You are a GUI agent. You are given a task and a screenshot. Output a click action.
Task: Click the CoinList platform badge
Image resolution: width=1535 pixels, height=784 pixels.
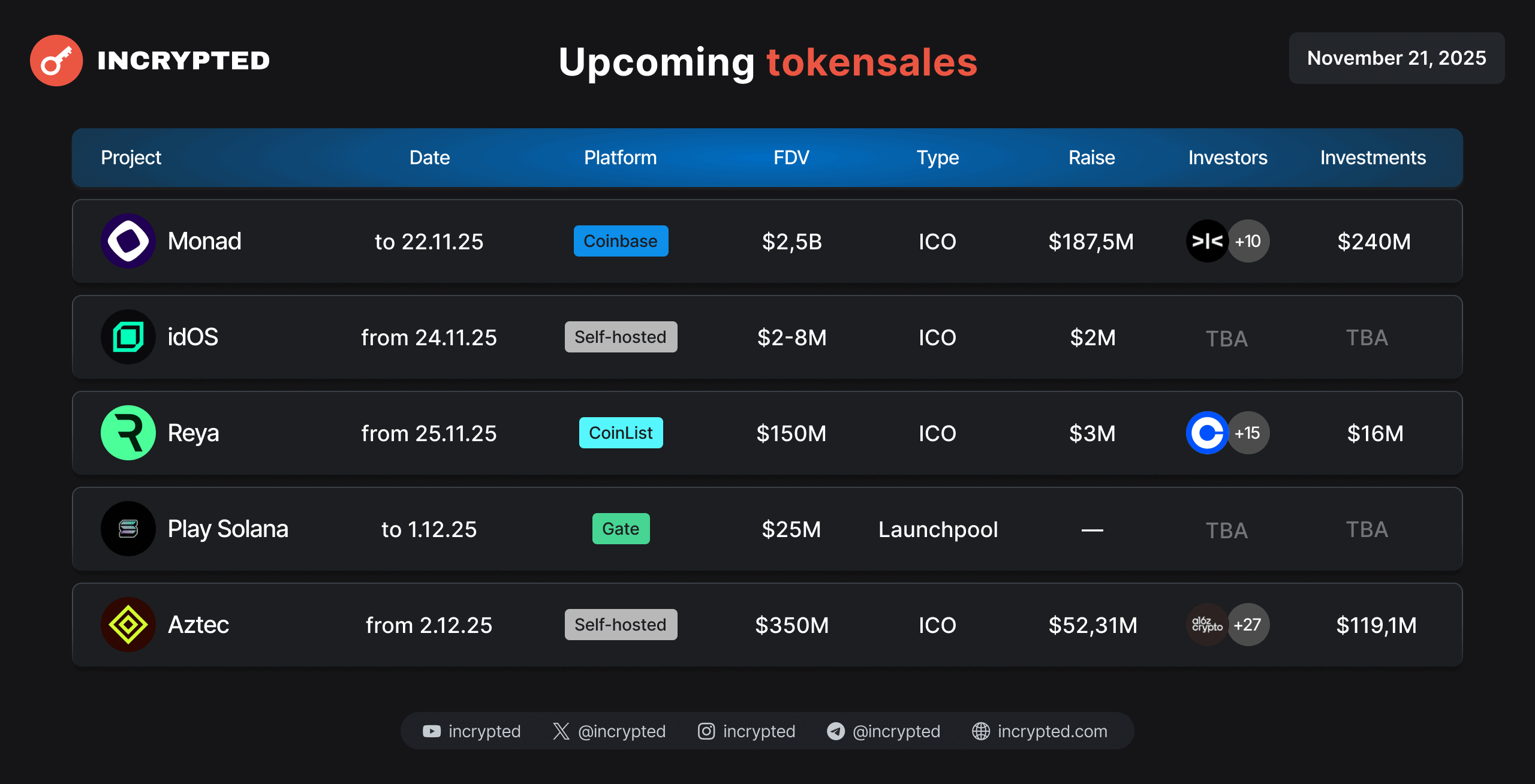[x=621, y=433]
